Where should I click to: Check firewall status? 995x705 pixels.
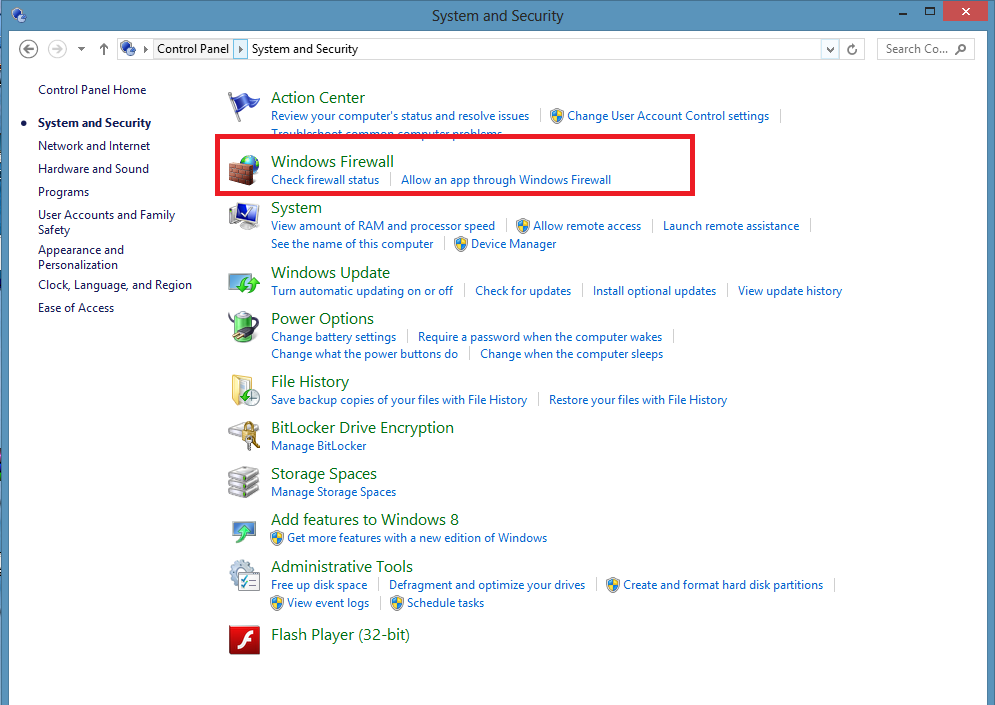click(325, 180)
